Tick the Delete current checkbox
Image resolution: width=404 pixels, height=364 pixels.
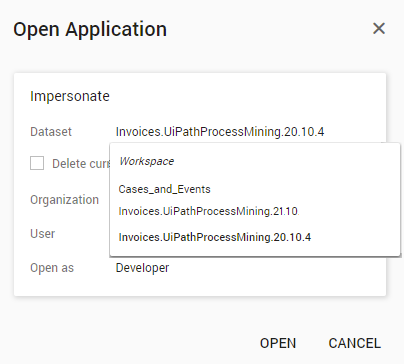[37, 163]
